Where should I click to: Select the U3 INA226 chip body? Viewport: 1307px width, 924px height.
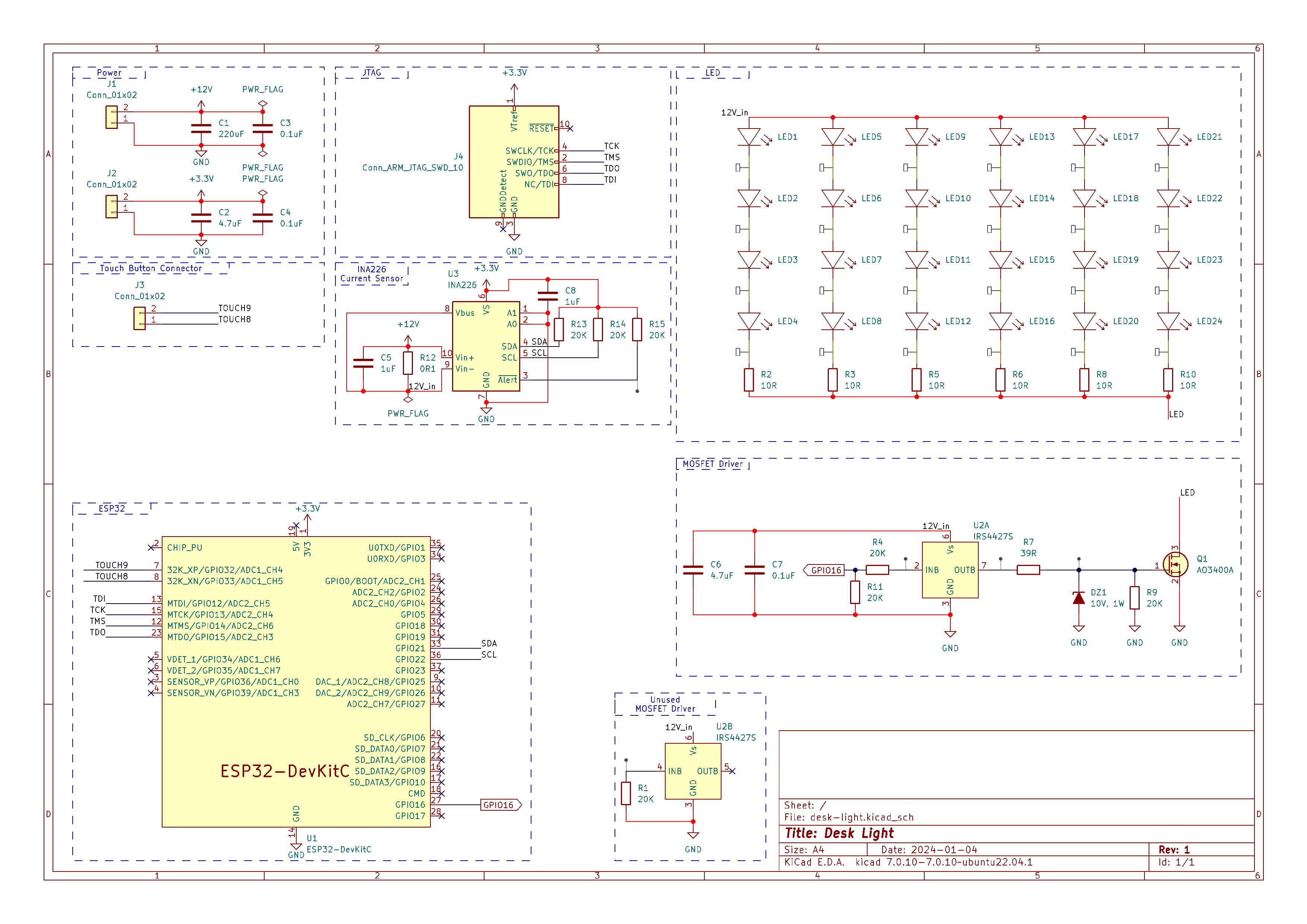(486, 346)
